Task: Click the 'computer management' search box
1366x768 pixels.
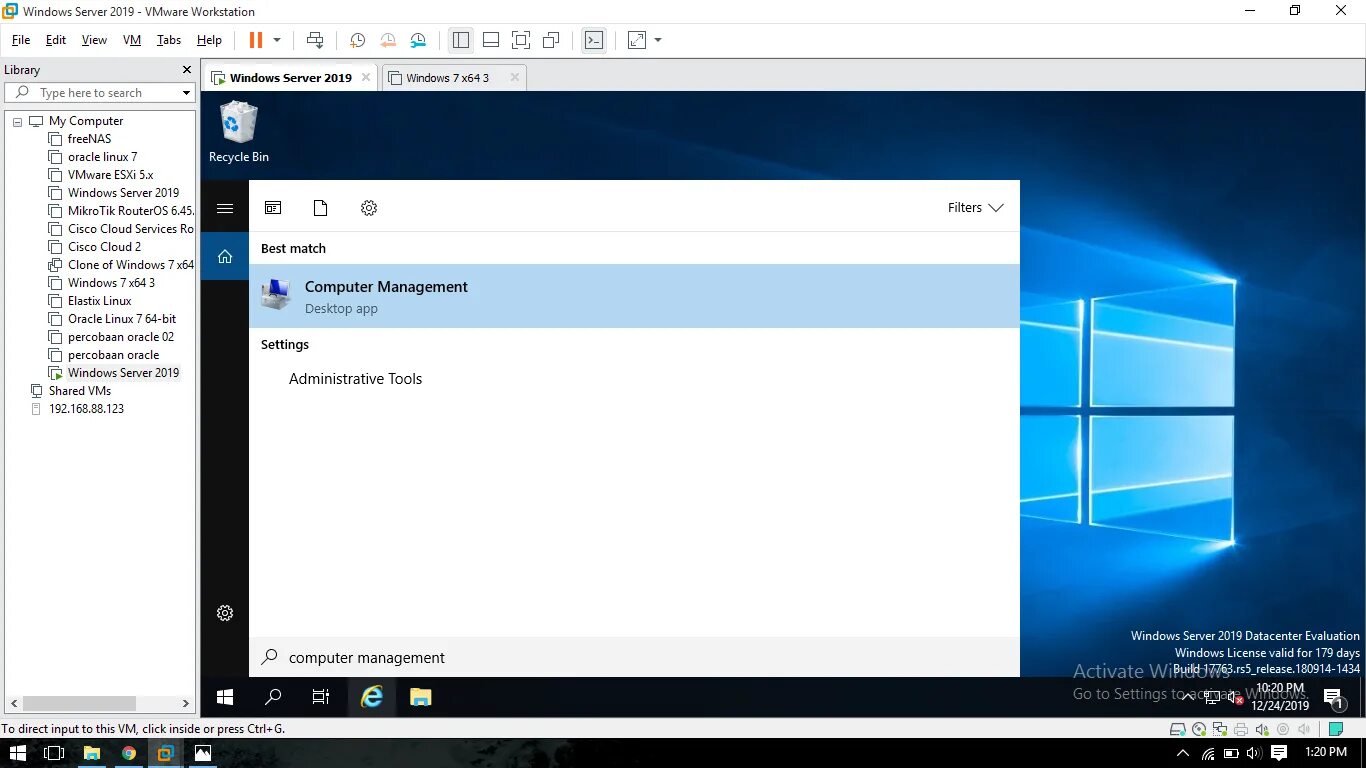Action: (634, 658)
